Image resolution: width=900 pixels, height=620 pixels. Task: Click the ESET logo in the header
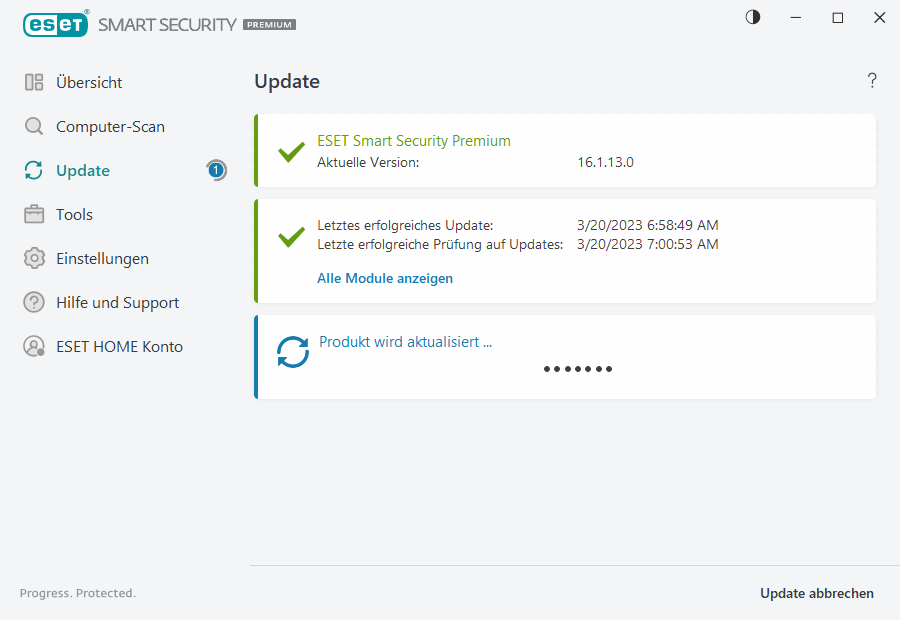(55, 24)
